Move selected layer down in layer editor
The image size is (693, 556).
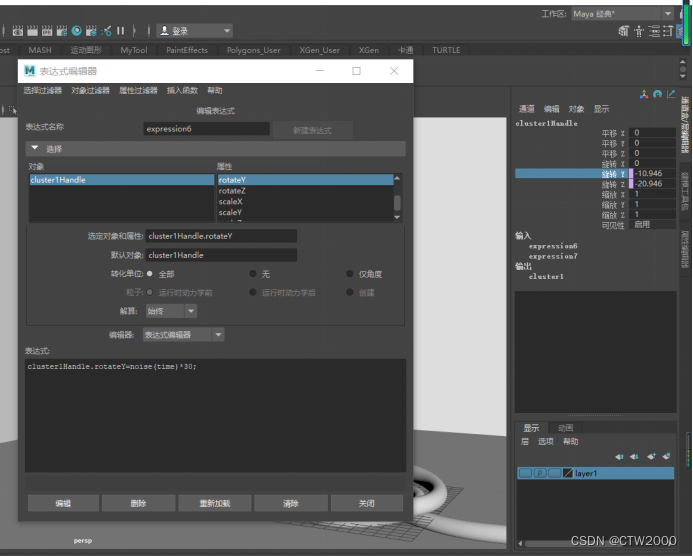[635, 457]
